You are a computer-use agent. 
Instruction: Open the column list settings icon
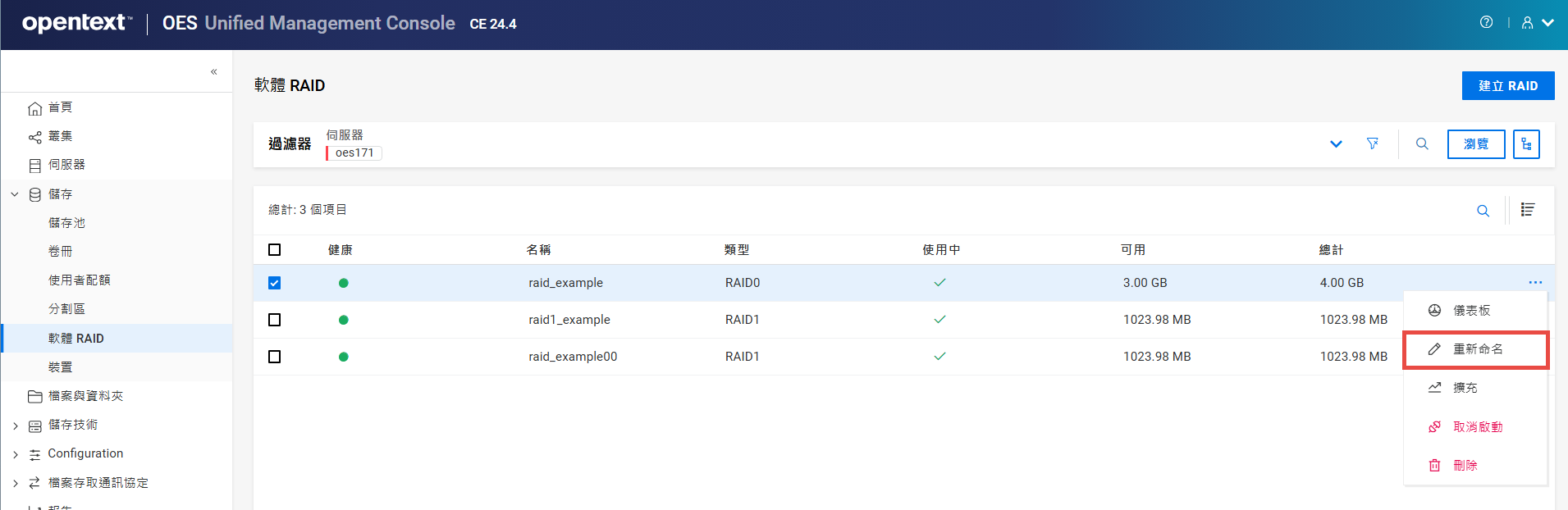tap(1527, 210)
